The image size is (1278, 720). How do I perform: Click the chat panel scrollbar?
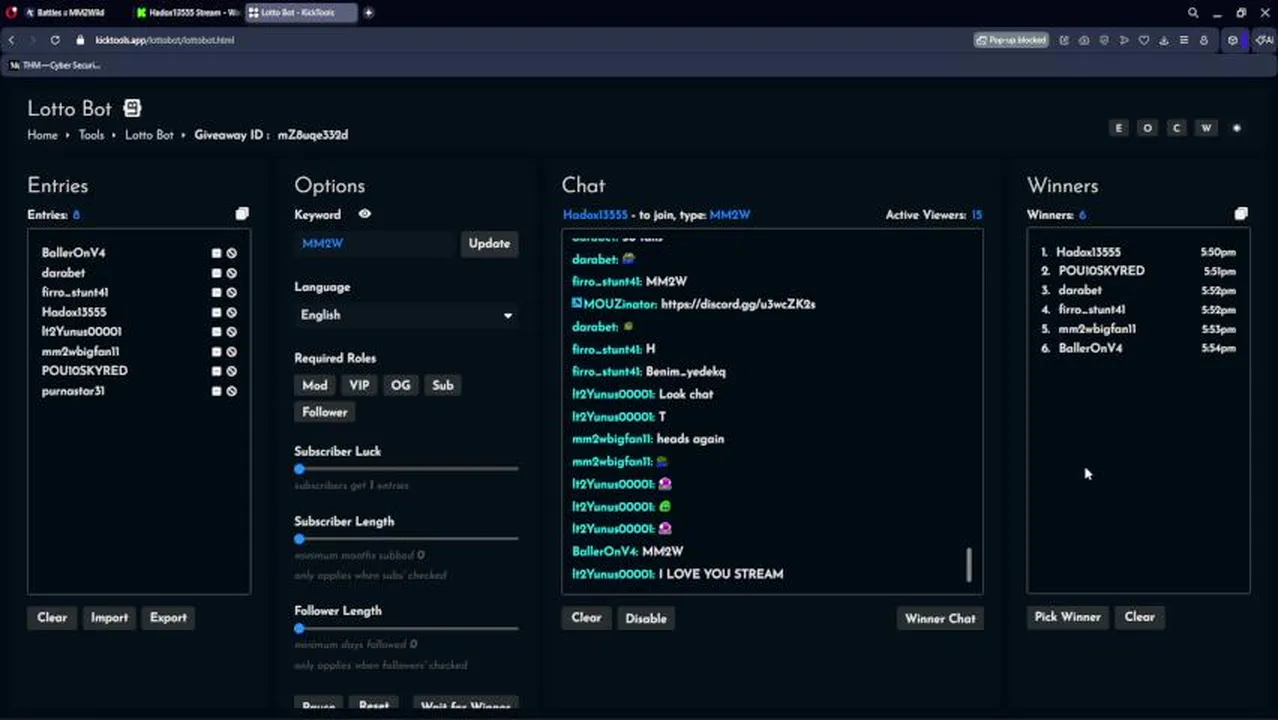point(969,565)
